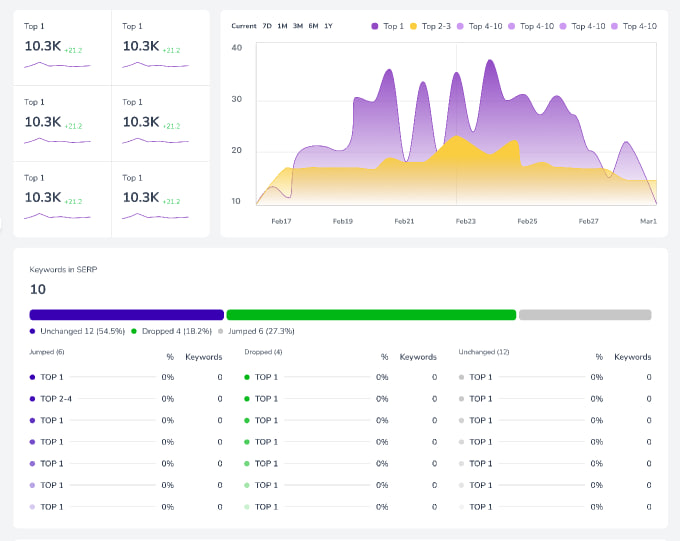Switch chart range to 1M

[x=282, y=26]
